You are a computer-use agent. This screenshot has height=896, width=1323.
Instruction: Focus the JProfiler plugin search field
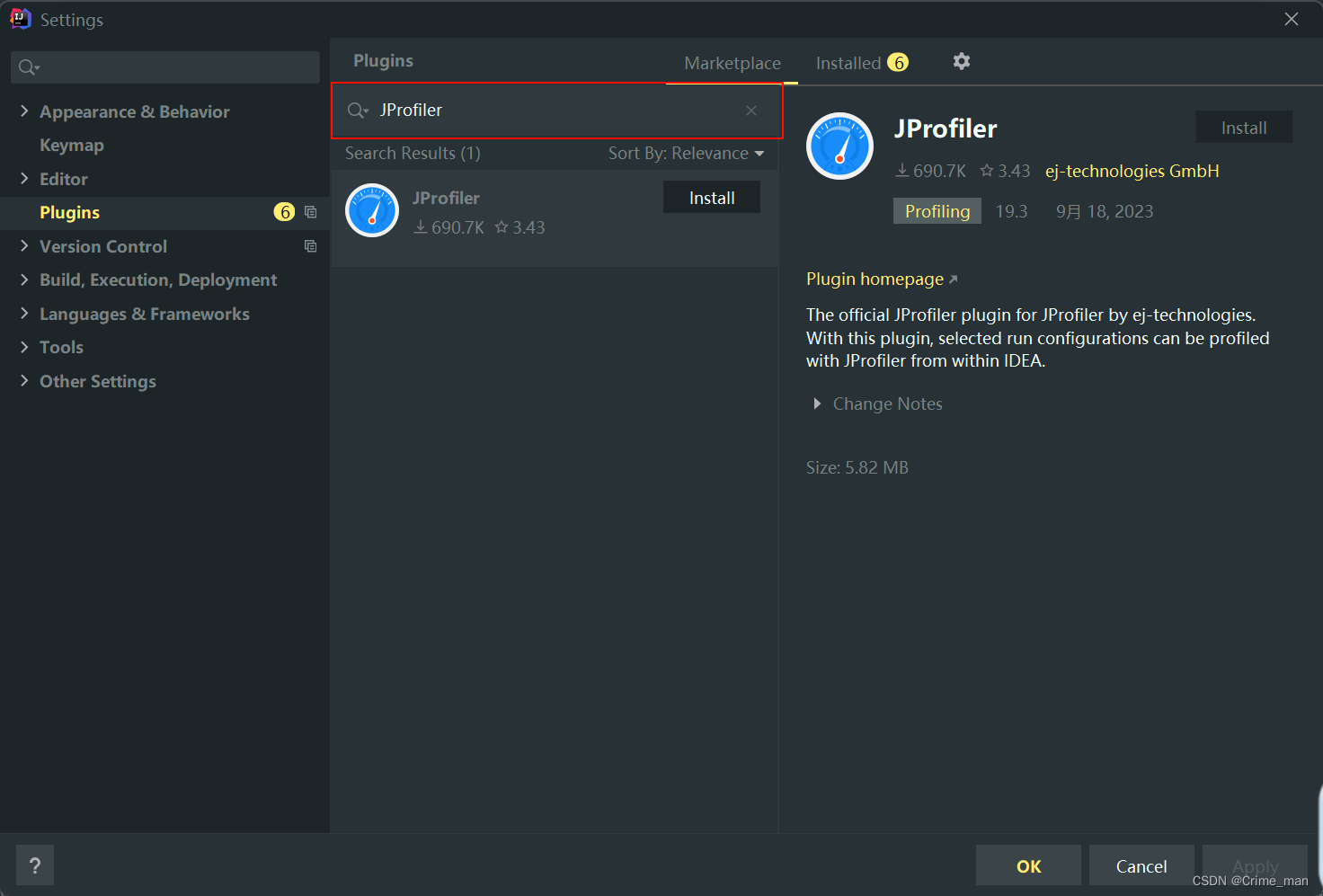pos(557,111)
